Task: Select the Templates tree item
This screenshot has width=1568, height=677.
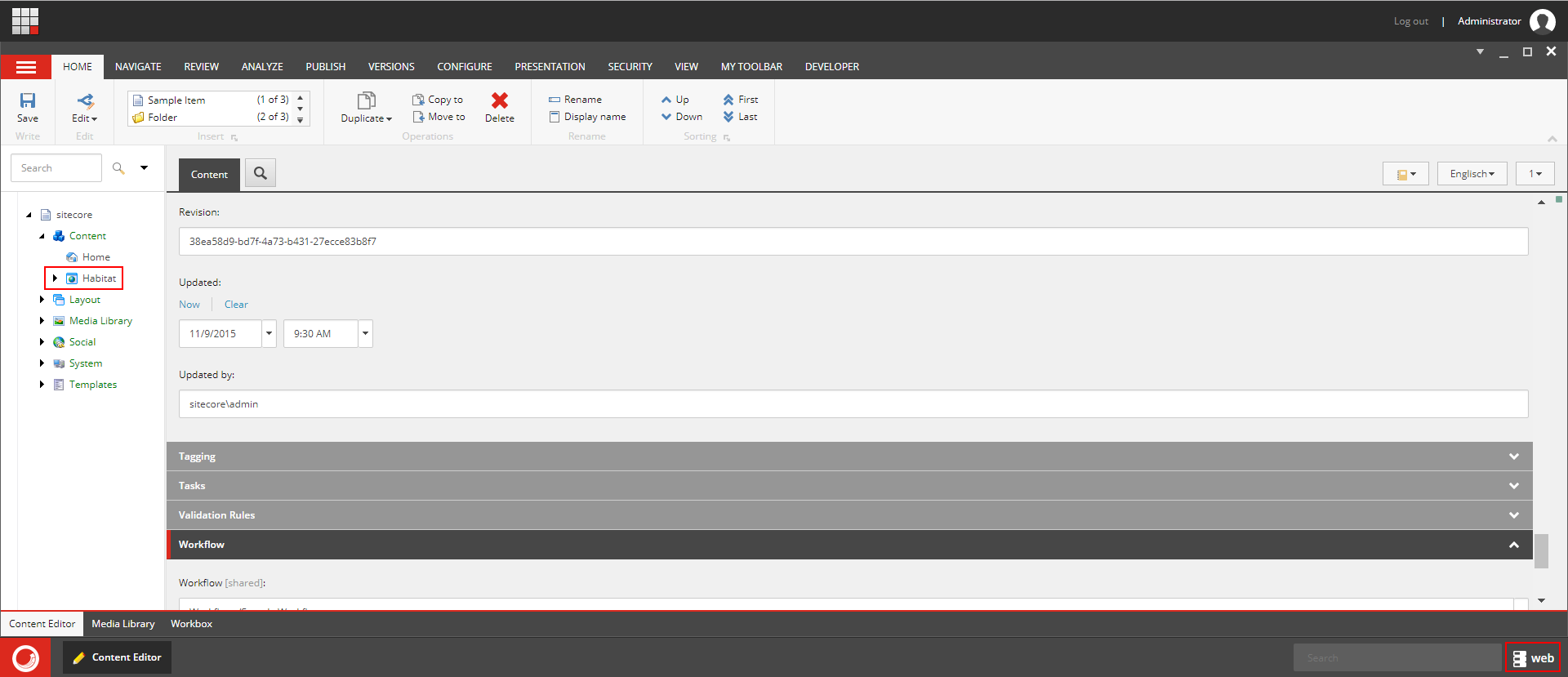Action: [x=92, y=385]
